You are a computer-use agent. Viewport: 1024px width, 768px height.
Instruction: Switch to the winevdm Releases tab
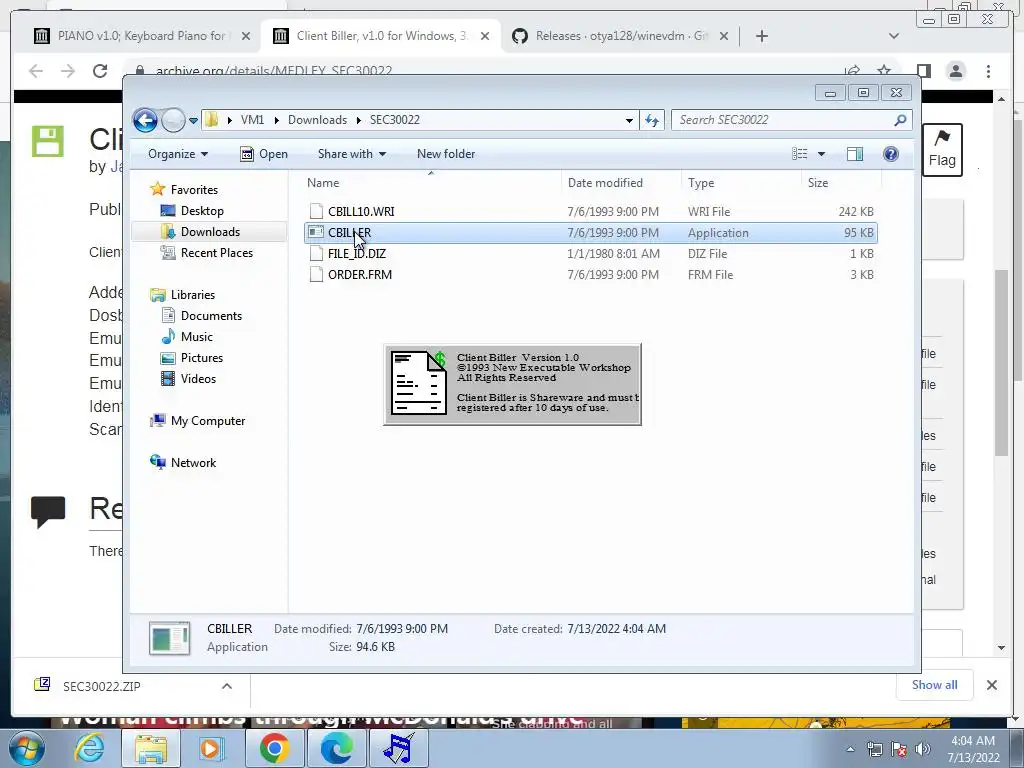610,36
